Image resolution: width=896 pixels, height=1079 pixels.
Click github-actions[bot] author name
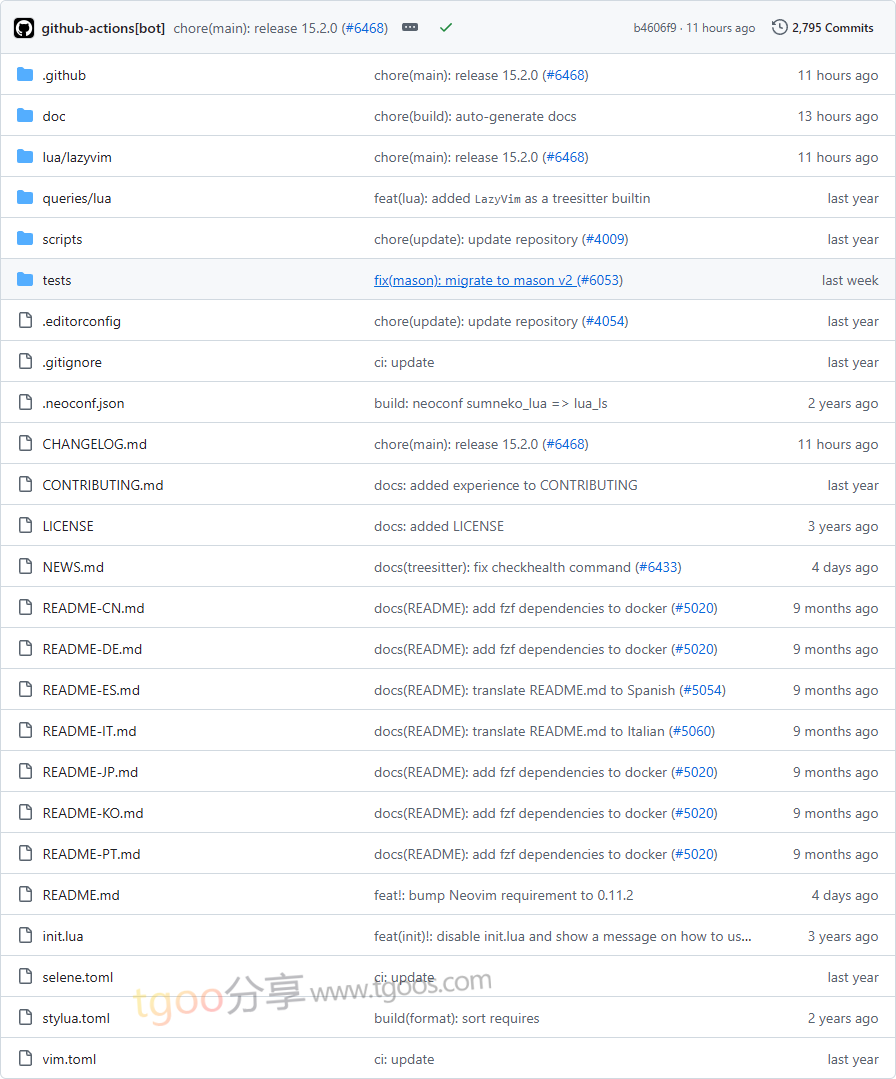point(103,28)
